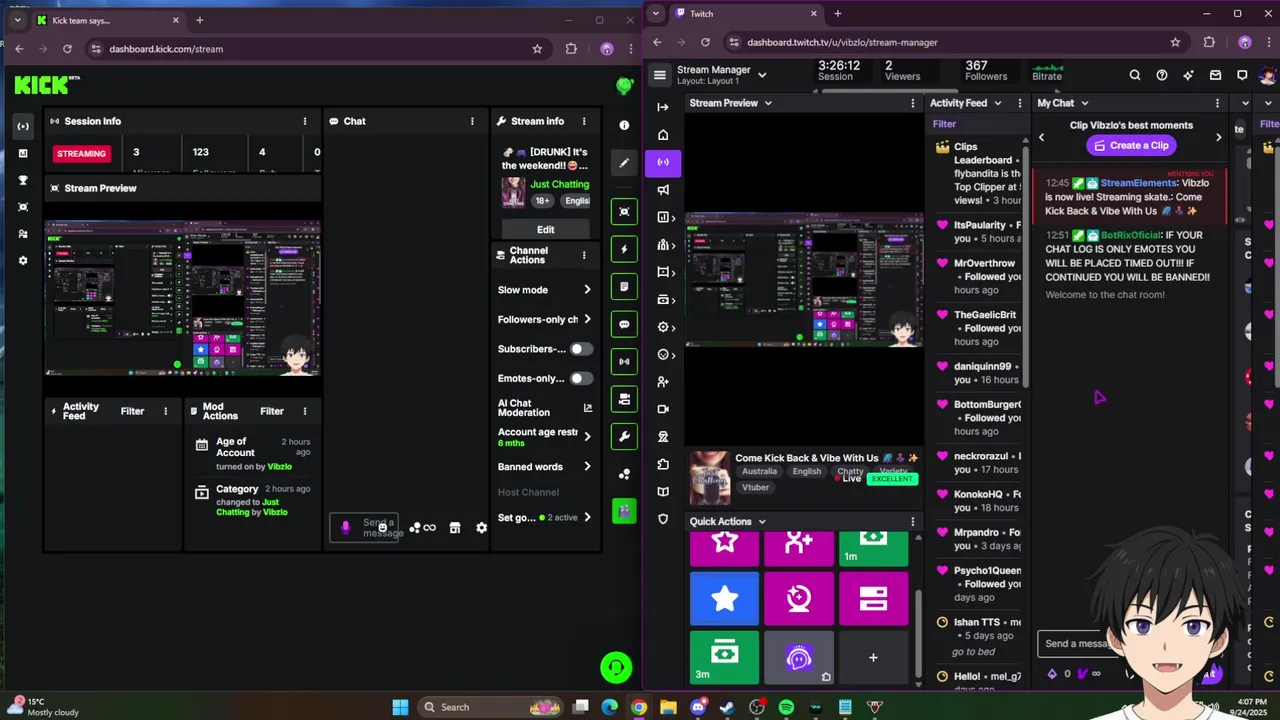Viewport: 1280px width, 720px height.
Task: Toggle the wrench widget on Kick right rail
Action: [x=624, y=436]
